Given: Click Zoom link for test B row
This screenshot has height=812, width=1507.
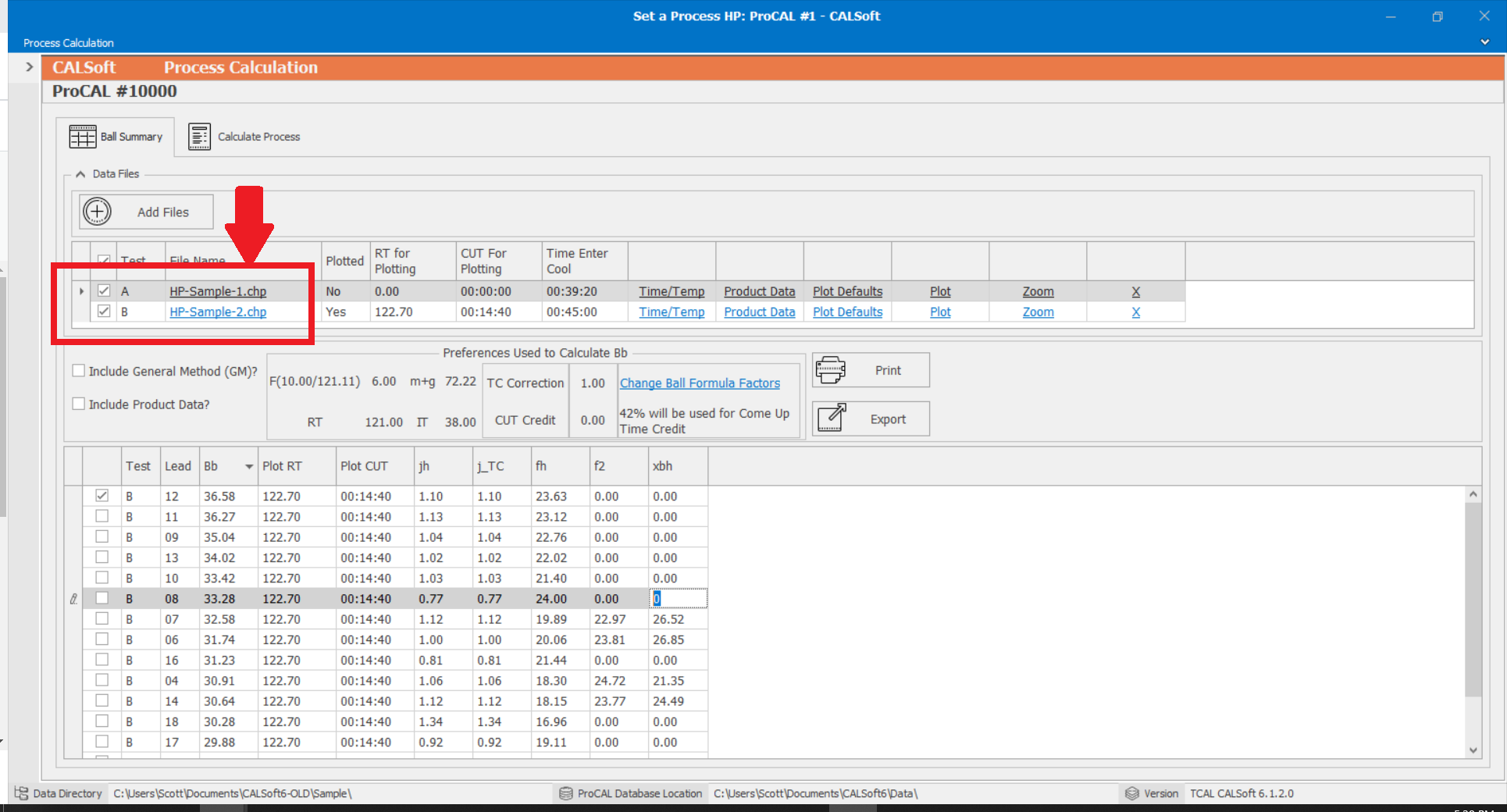Looking at the screenshot, I should (1038, 312).
